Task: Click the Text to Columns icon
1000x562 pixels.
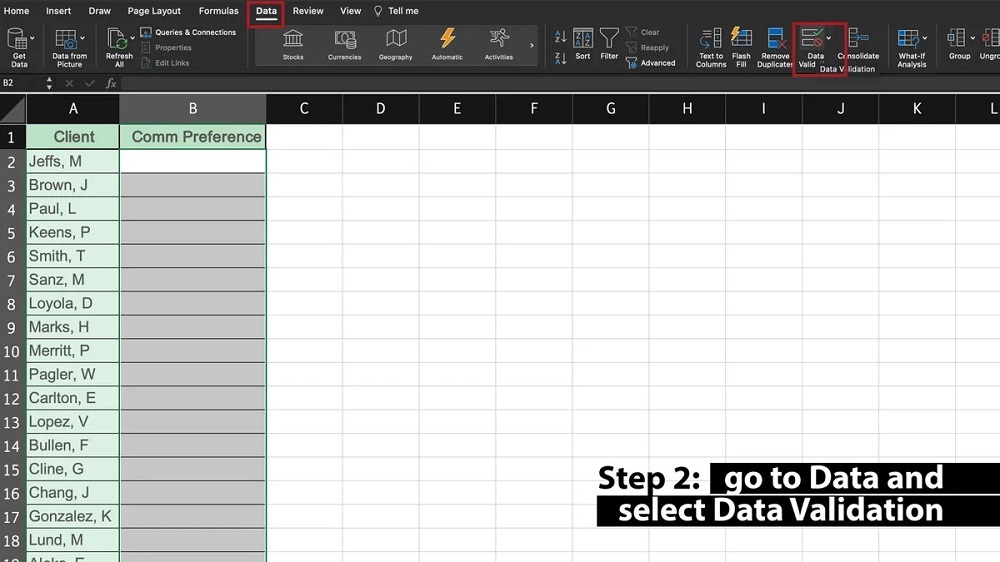Action: (711, 45)
